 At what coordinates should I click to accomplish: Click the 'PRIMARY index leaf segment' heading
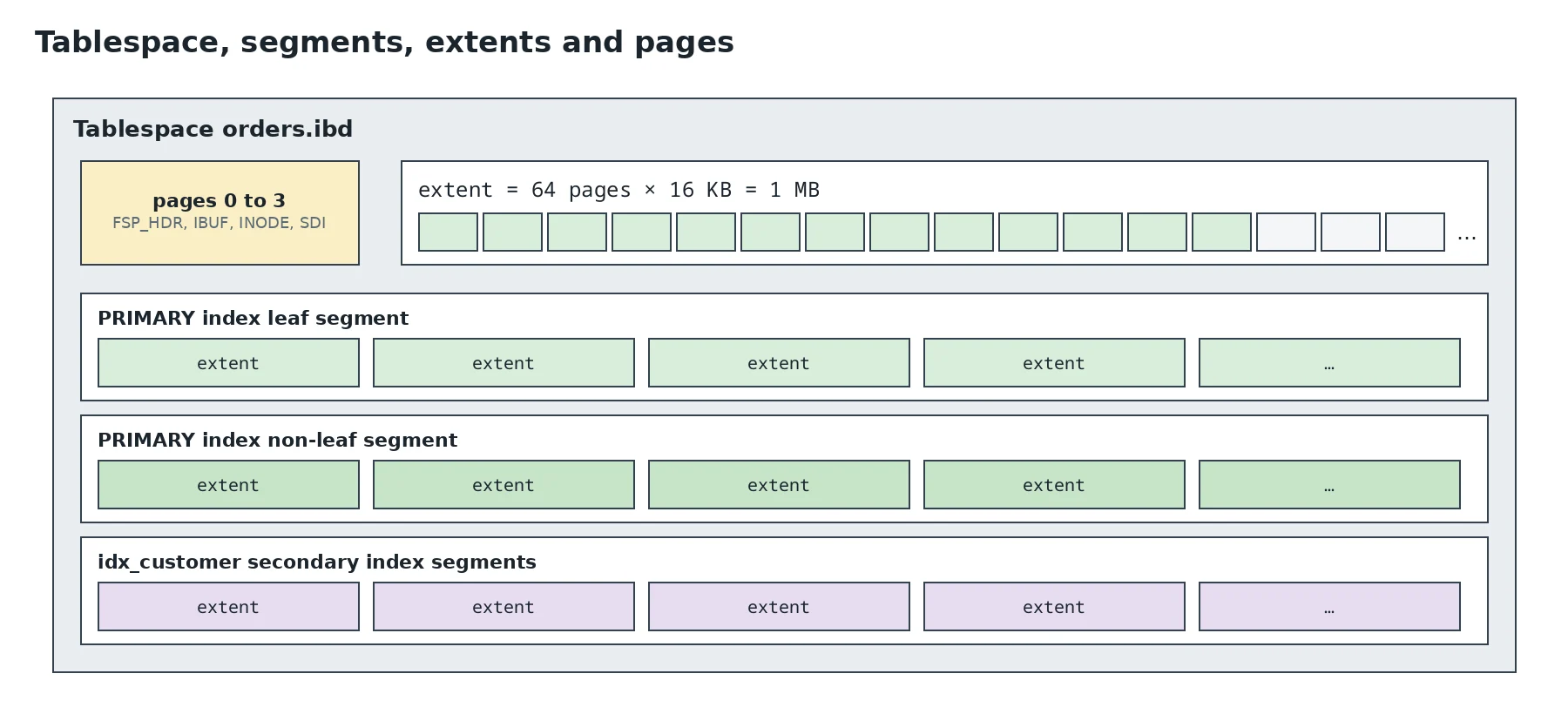point(253,319)
